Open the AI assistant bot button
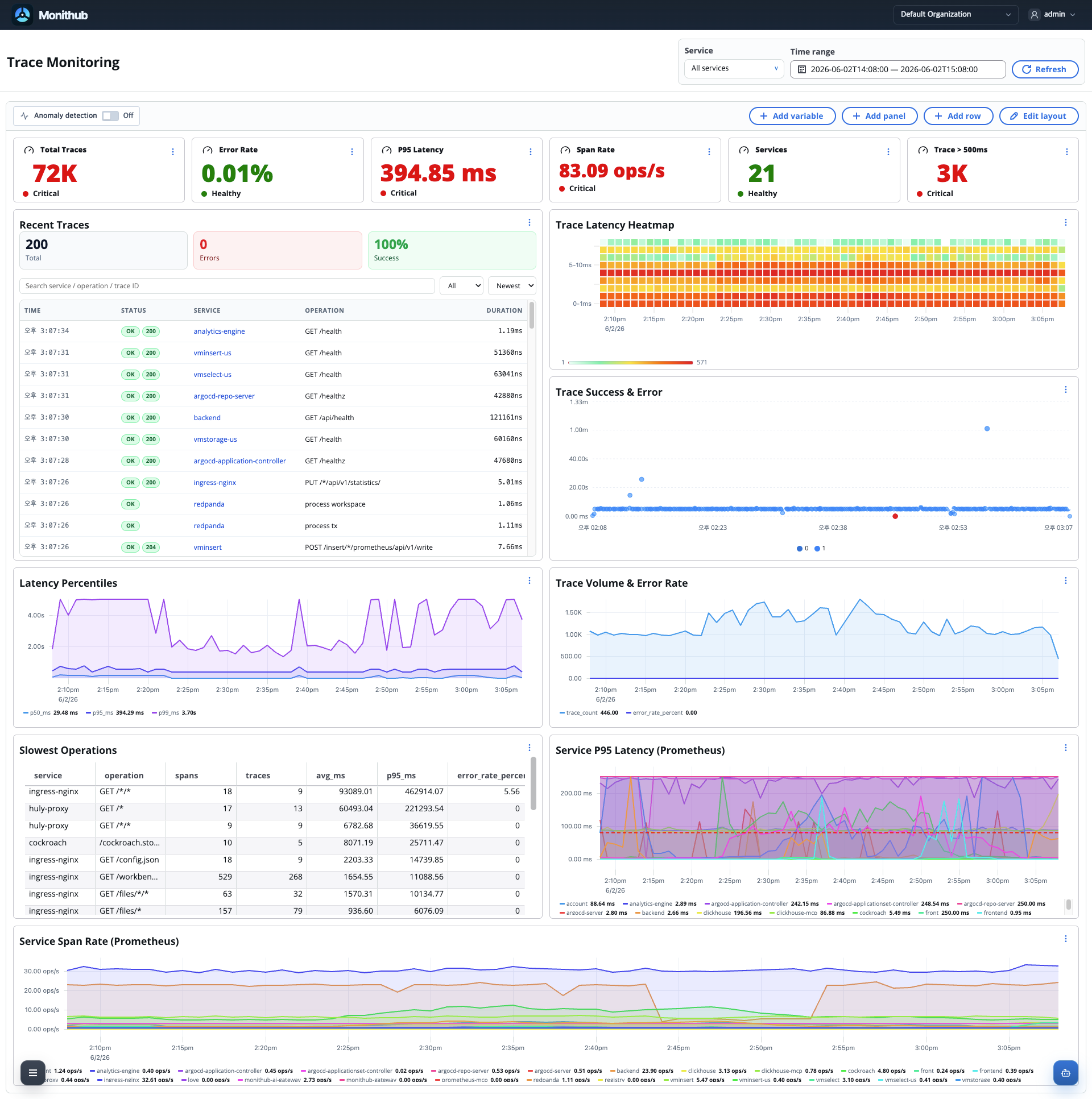1092x1099 pixels. [x=1065, y=1073]
